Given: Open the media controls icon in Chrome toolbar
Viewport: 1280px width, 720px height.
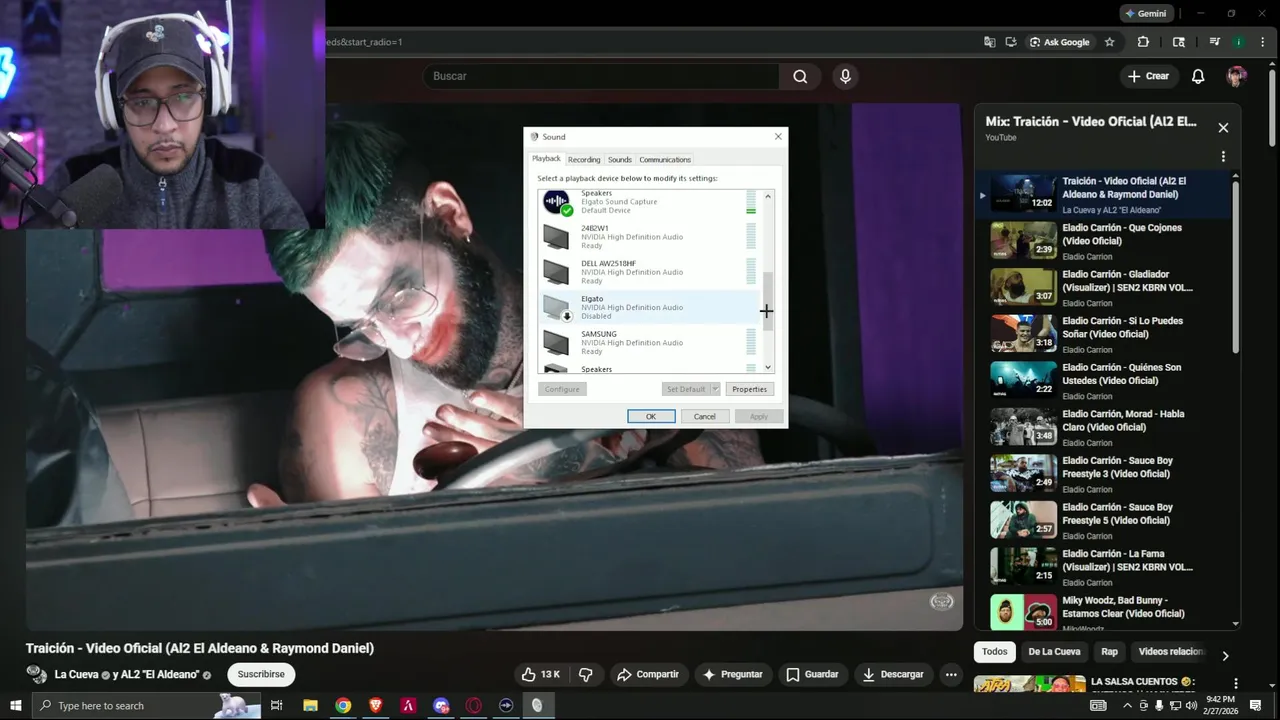Looking at the screenshot, I should 1215,42.
